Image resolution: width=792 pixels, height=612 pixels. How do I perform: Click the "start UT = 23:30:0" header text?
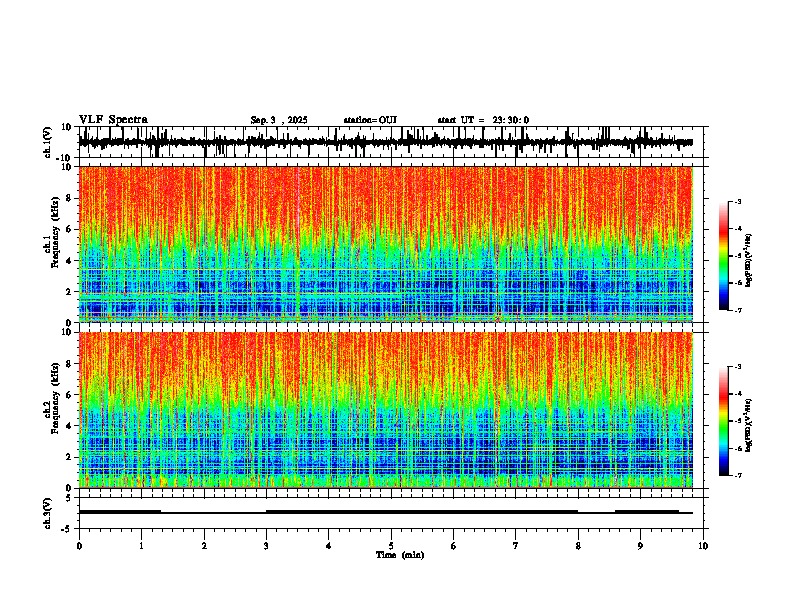[483, 120]
